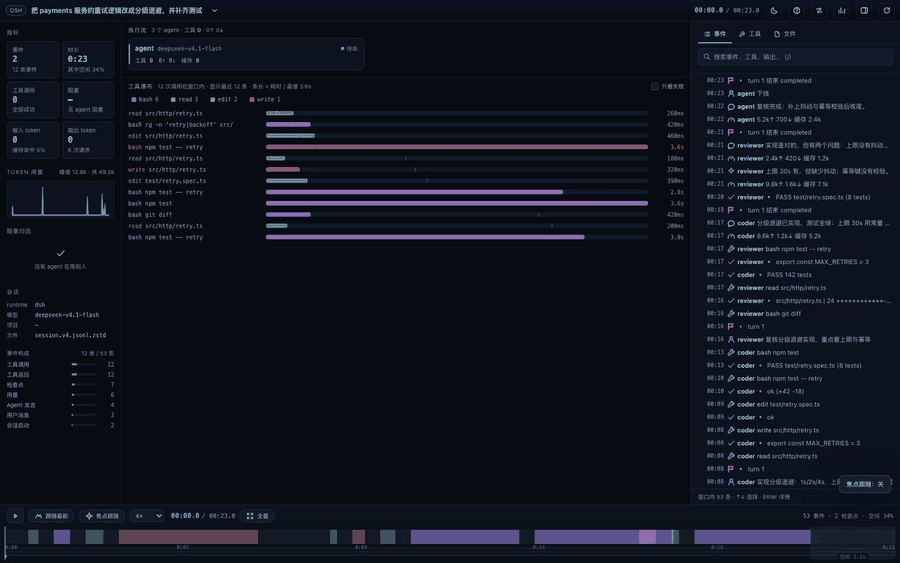
Task: Click the session.v4.jsonl.zstd file name
Action: [x=70, y=335]
